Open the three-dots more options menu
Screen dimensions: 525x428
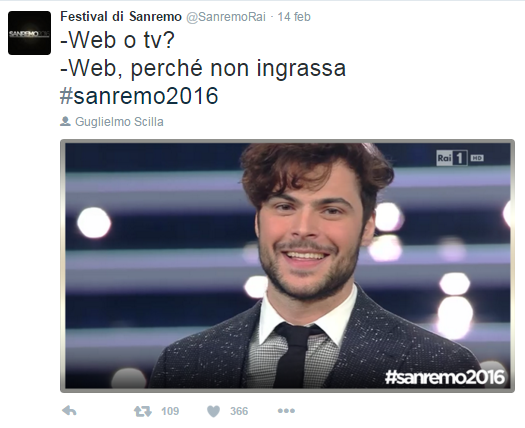click(x=286, y=411)
